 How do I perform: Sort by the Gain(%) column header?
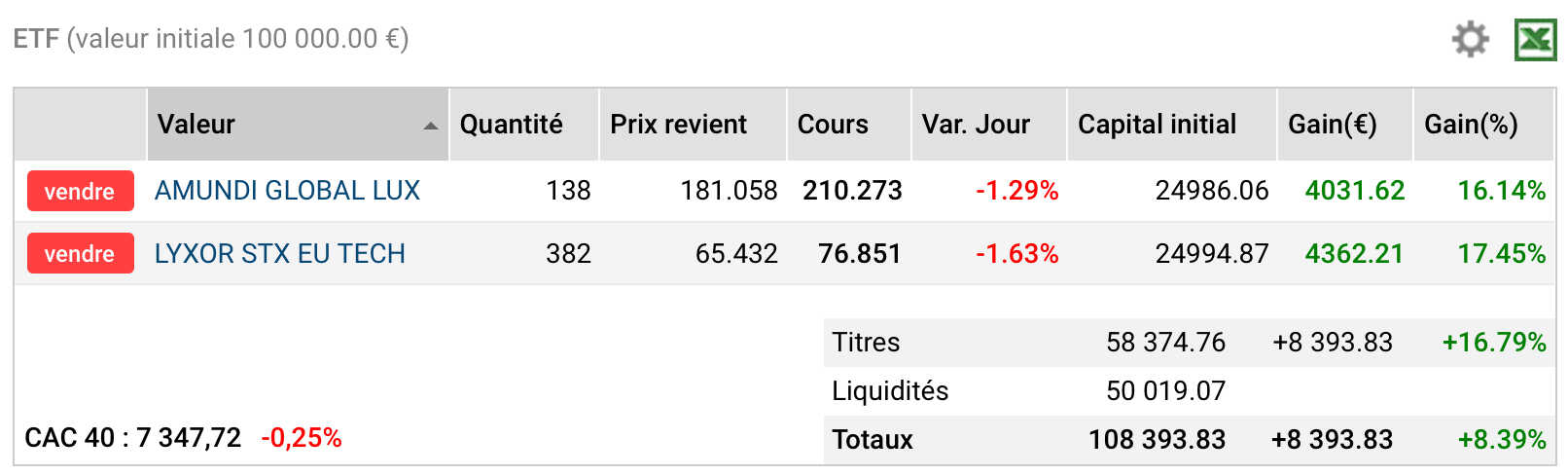(1483, 125)
